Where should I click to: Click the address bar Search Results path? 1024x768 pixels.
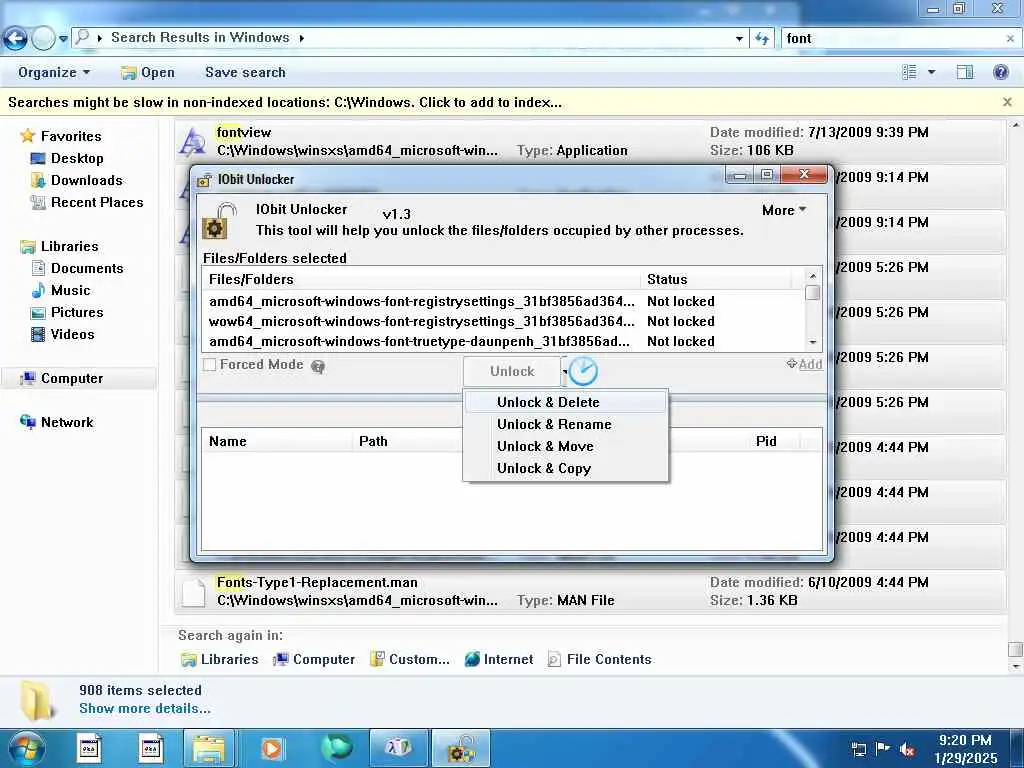(x=200, y=38)
